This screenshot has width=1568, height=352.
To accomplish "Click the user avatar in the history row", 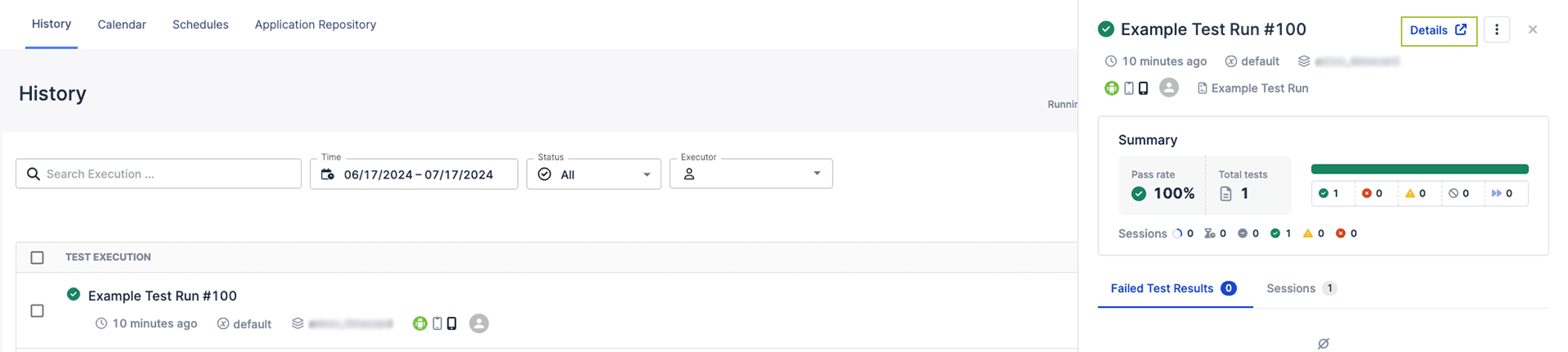I will 479,323.
